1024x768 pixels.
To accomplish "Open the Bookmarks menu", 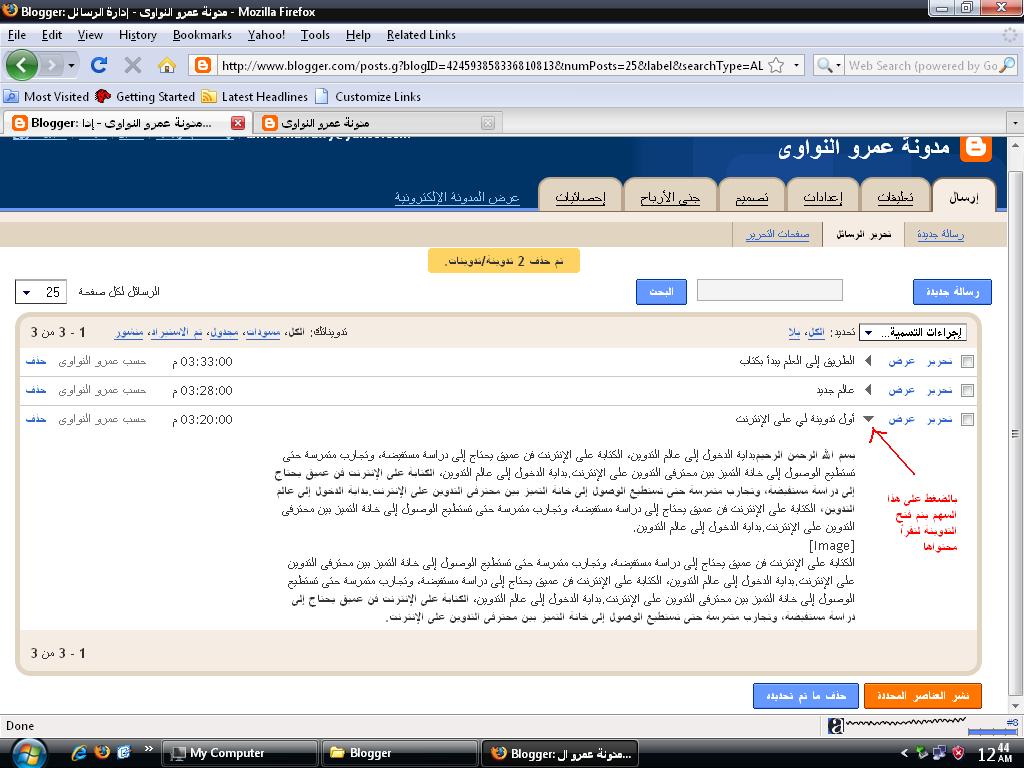I will point(202,35).
